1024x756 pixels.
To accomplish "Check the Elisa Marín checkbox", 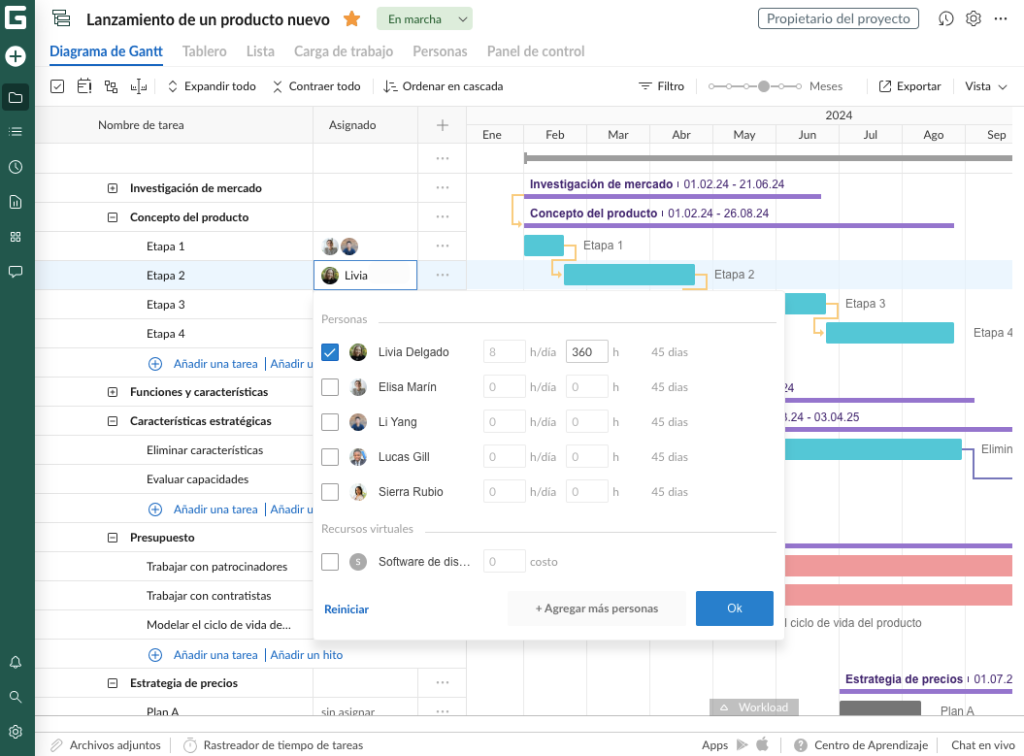I will [x=330, y=387].
